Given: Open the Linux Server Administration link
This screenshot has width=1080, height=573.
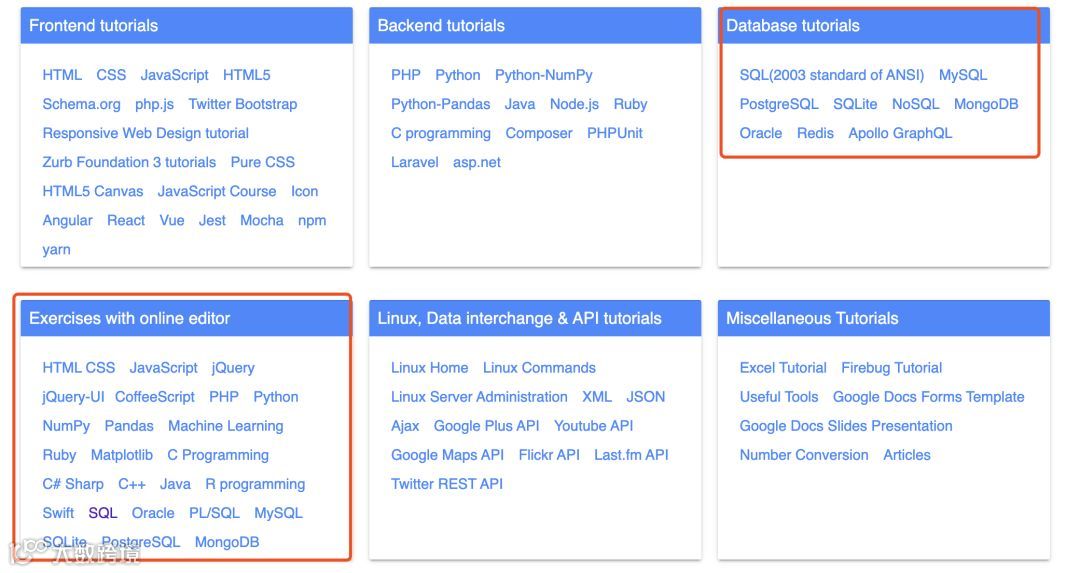Looking at the screenshot, I should coord(479,397).
